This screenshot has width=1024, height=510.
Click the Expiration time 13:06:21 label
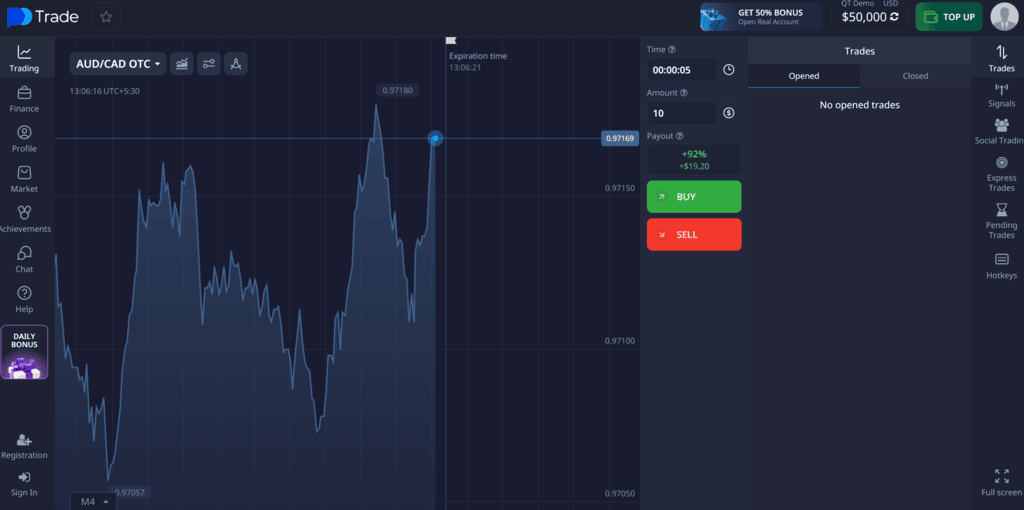pos(478,61)
